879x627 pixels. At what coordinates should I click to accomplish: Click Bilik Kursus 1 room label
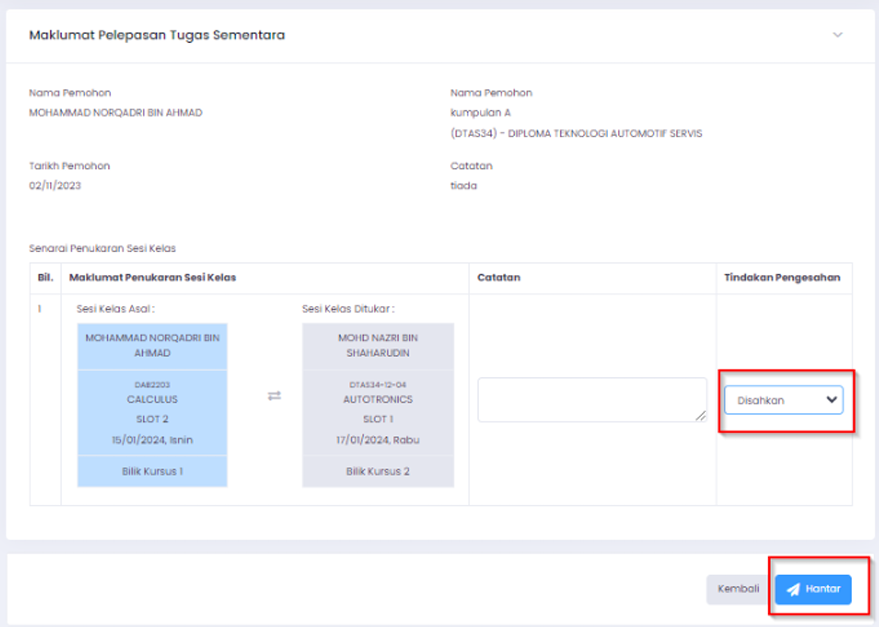pyautogui.click(x=152, y=471)
